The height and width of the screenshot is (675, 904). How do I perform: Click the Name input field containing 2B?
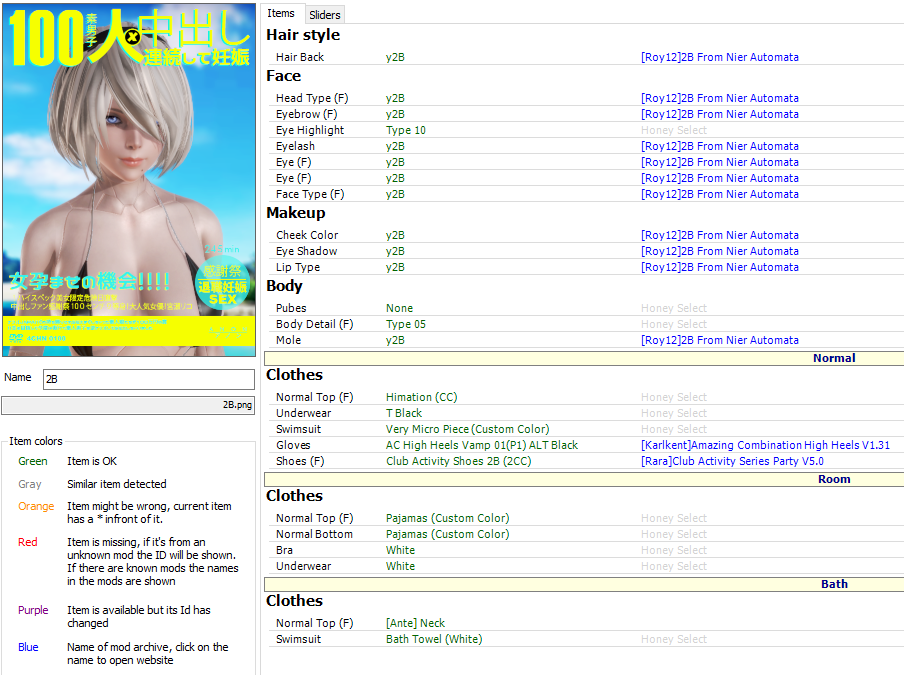[149, 379]
